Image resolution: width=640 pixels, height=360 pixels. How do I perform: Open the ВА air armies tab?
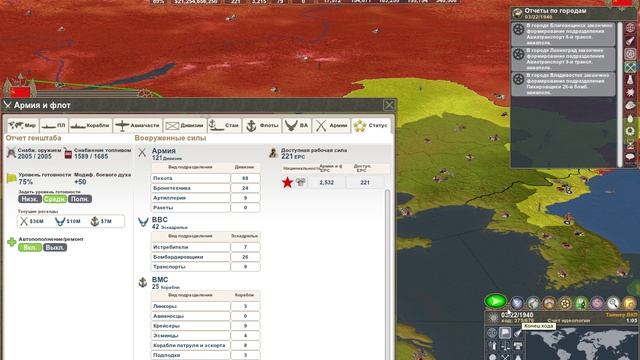pyautogui.click(x=297, y=125)
